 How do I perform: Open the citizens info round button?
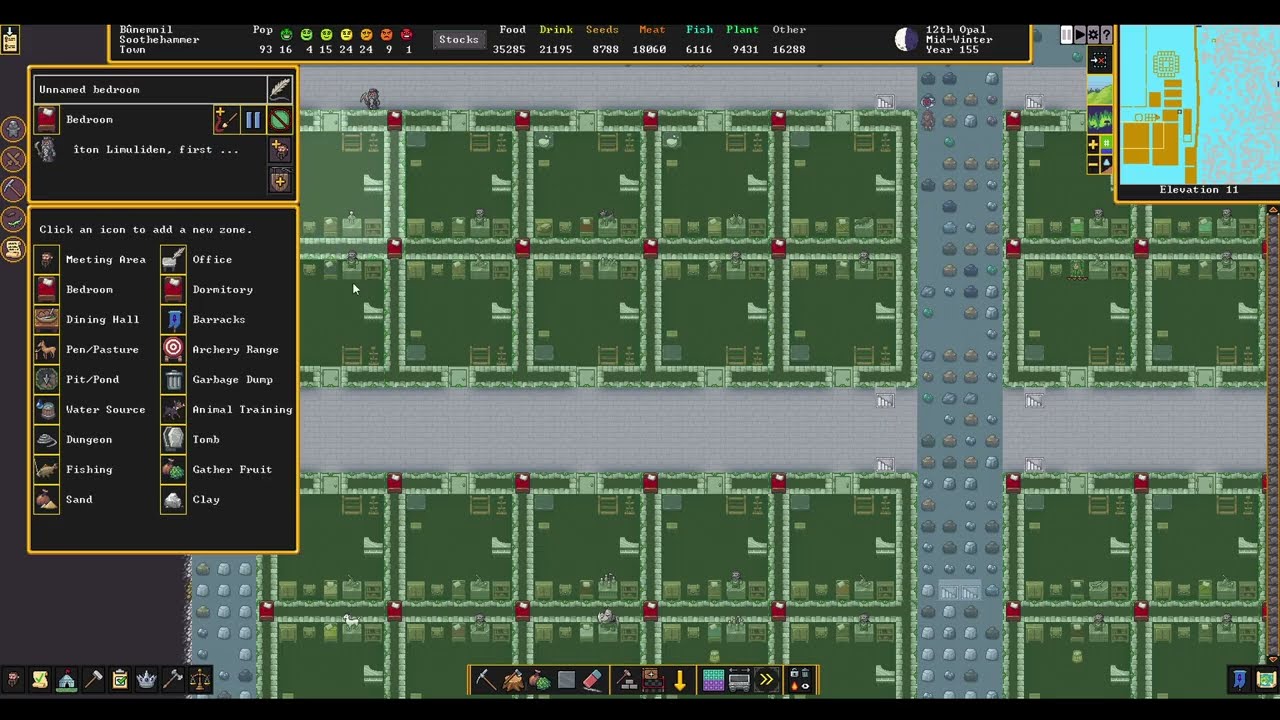coord(13,129)
